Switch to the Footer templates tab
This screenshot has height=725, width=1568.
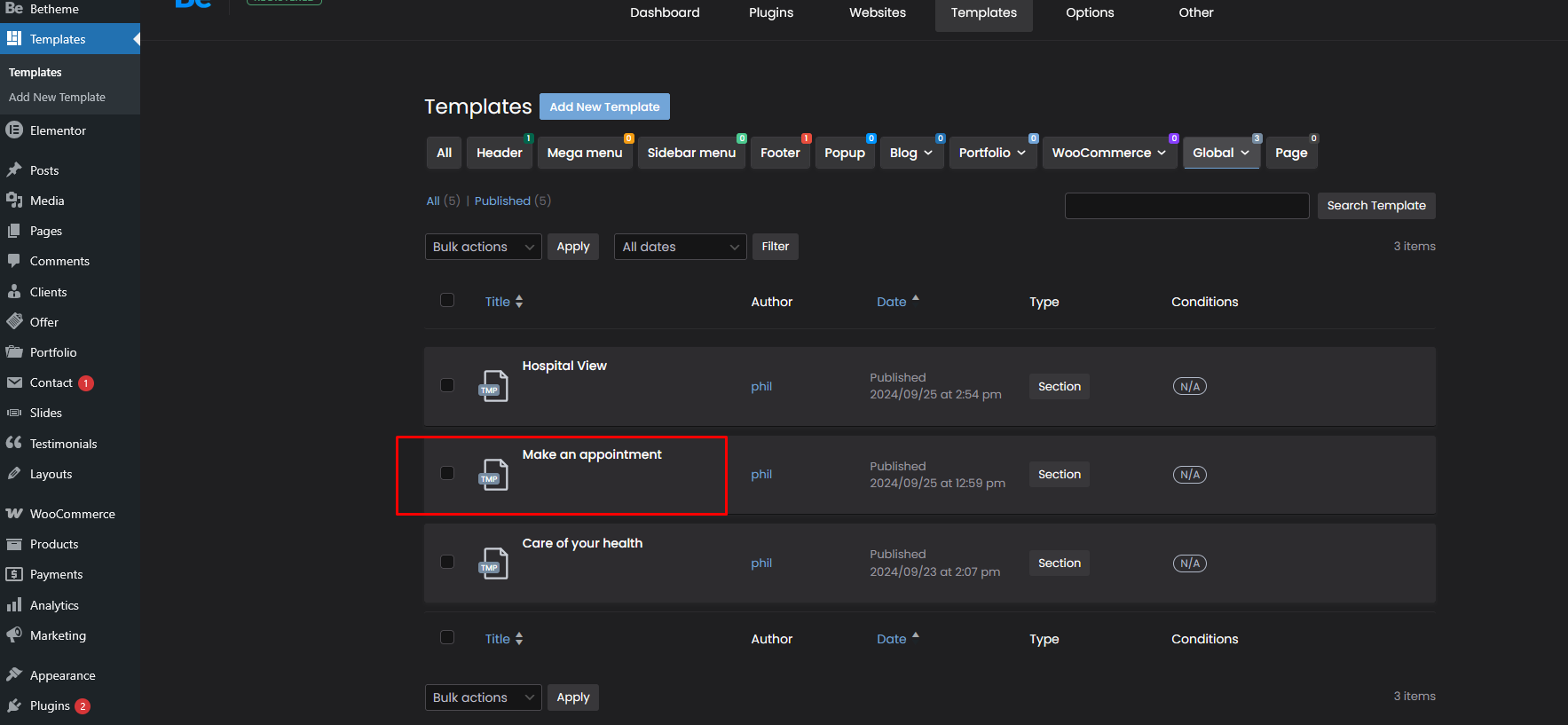point(780,153)
